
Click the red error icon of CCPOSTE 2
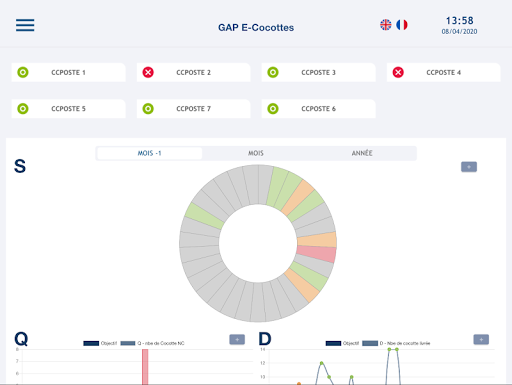pos(148,72)
